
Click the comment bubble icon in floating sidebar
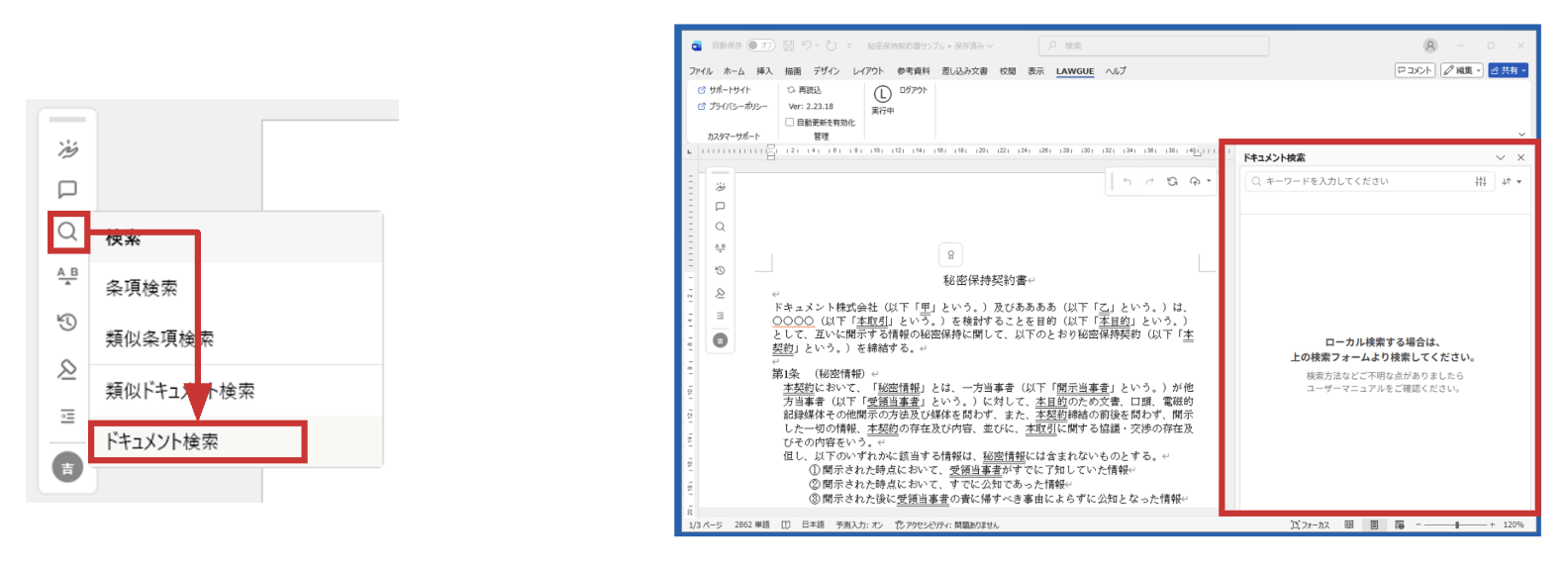pyautogui.click(x=67, y=189)
